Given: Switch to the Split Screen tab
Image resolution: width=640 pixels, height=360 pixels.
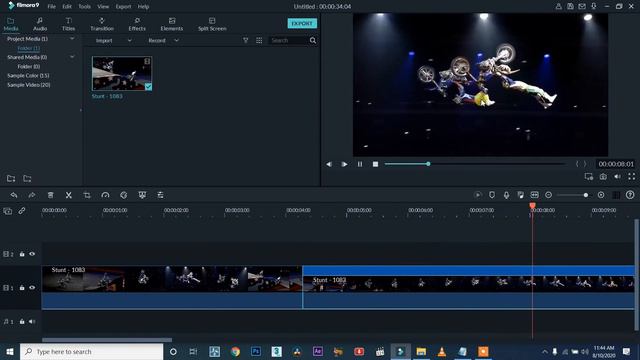Looking at the screenshot, I should 212,24.
